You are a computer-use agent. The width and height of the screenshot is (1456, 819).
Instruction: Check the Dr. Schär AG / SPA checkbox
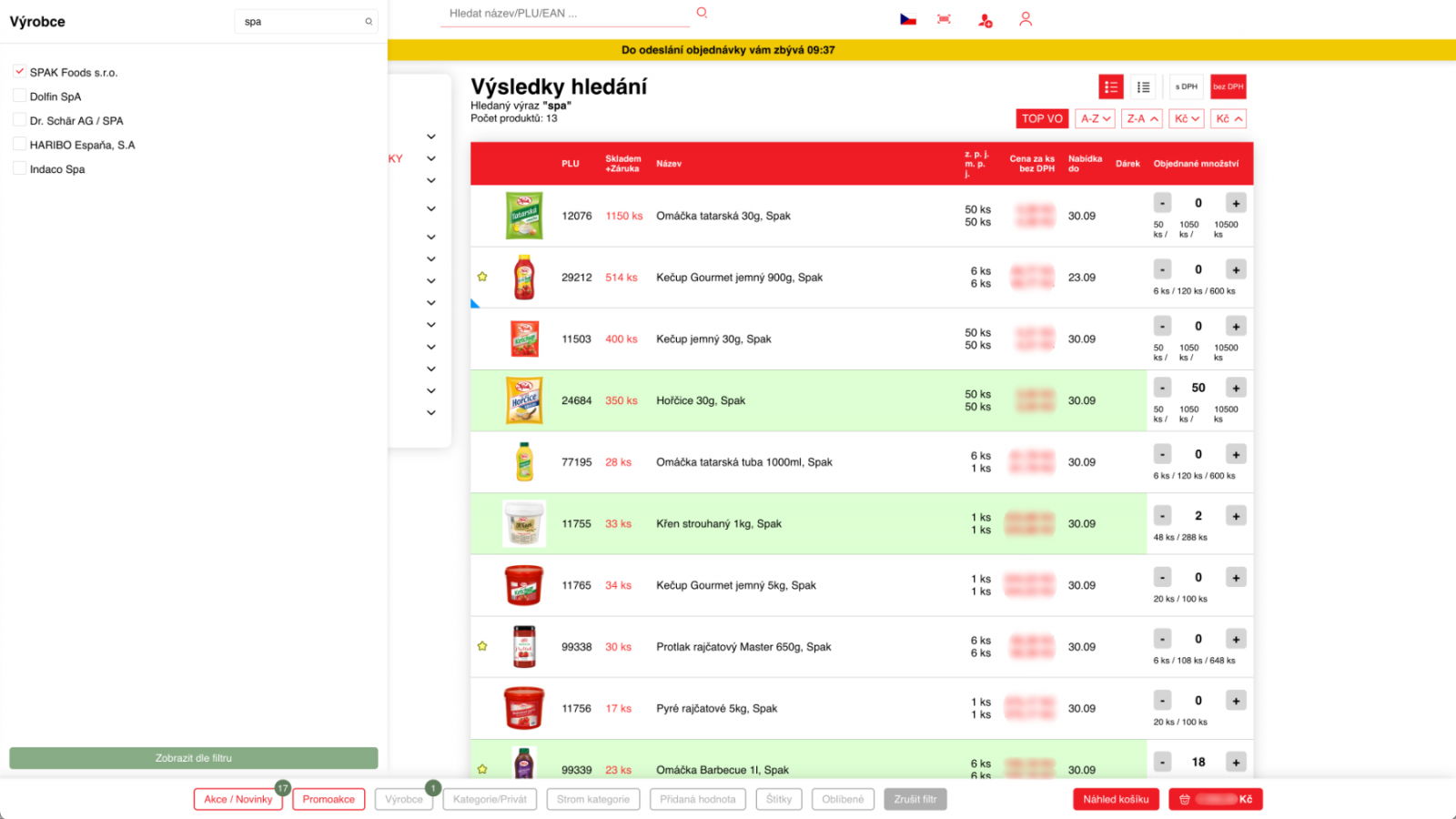[x=19, y=119]
